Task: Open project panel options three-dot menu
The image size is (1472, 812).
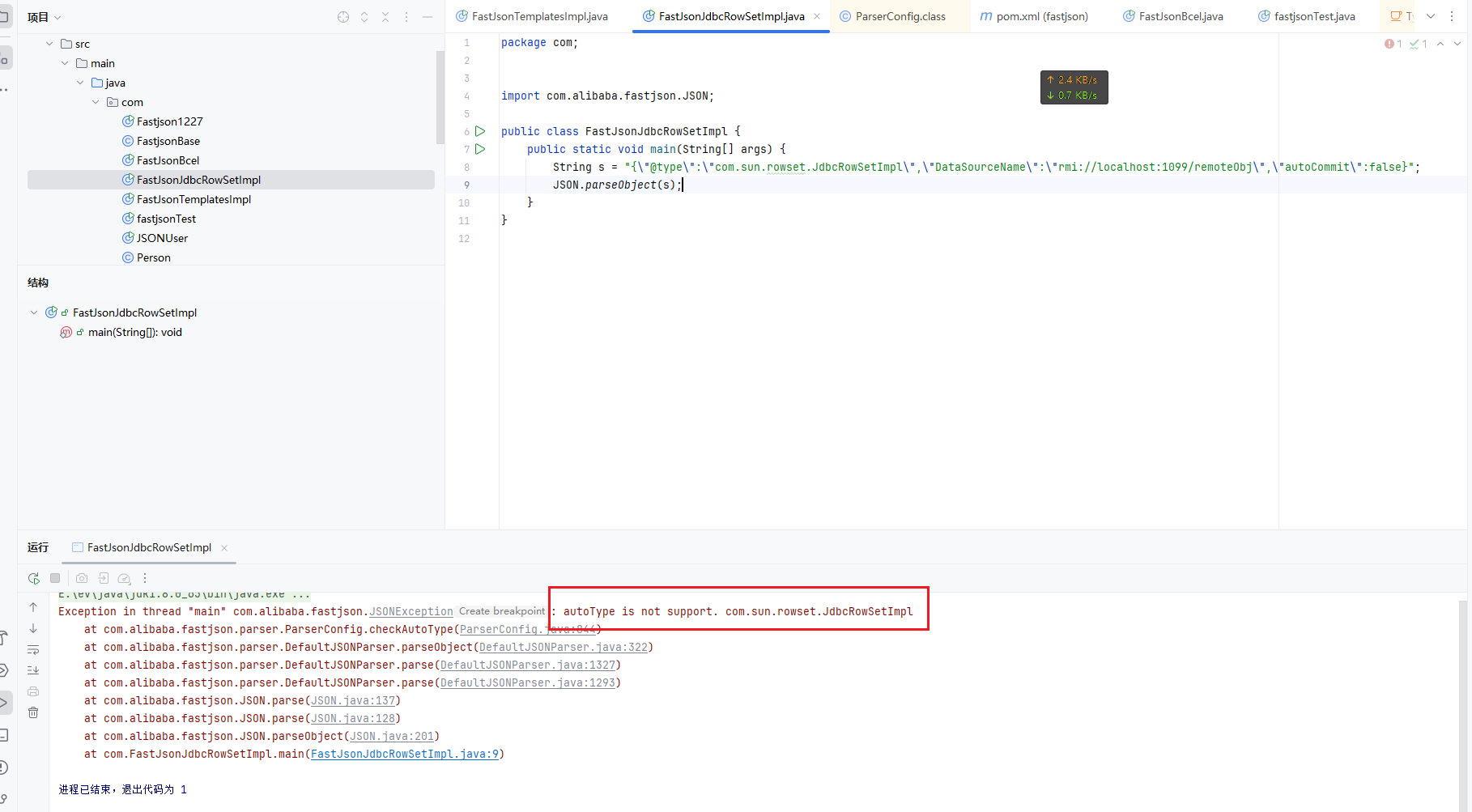Action: 406,17
